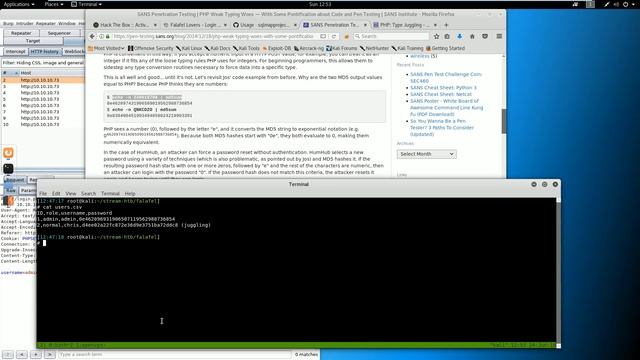Click the Firefox page vertical scrollbar
The image size is (640, 360).
(x=504, y=121)
